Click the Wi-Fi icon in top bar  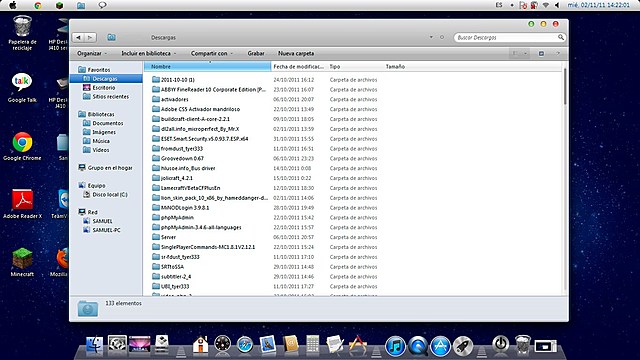546,5
